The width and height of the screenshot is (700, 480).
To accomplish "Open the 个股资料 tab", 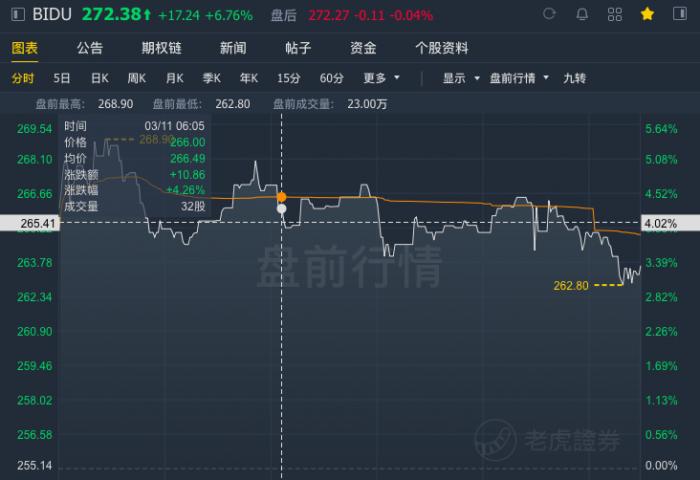I will coord(441,48).
